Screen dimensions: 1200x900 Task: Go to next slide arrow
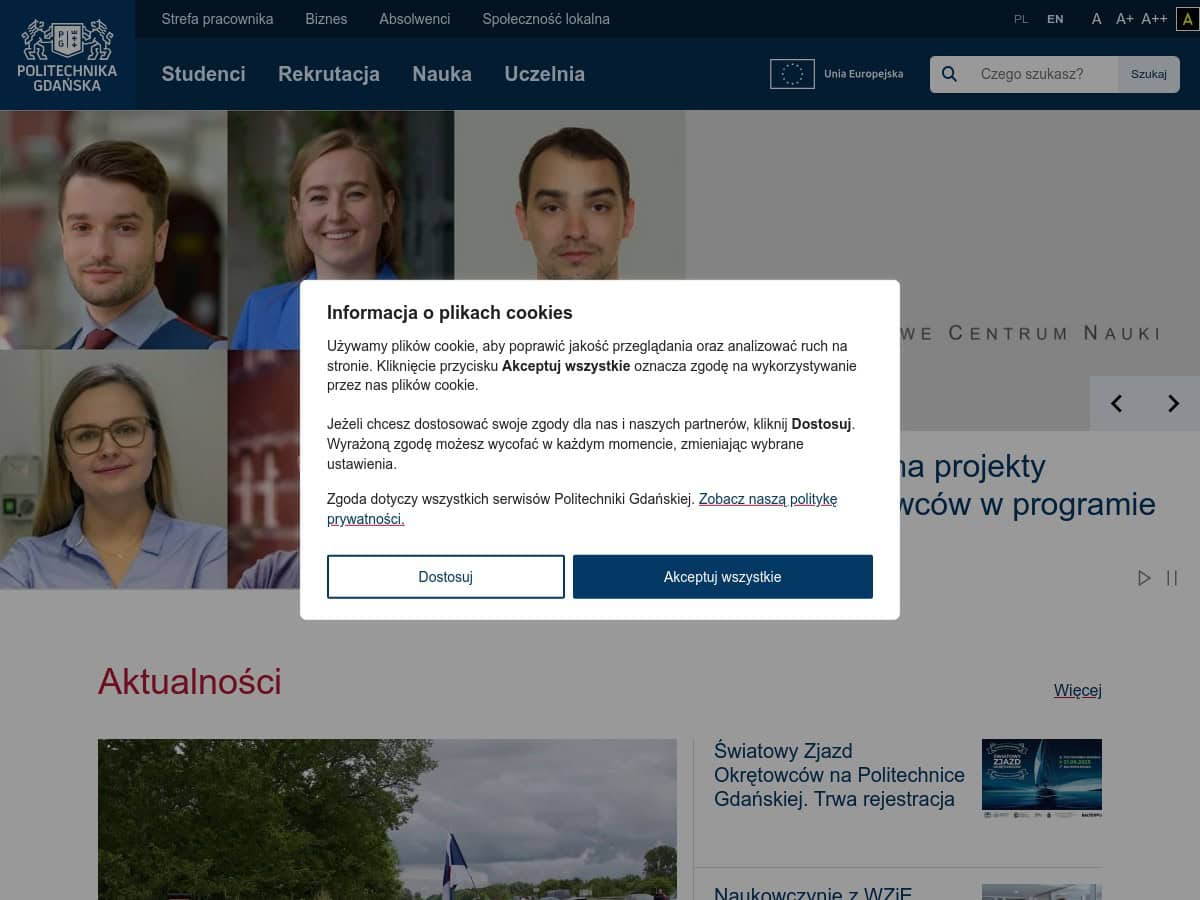[x=1173, y=403]
